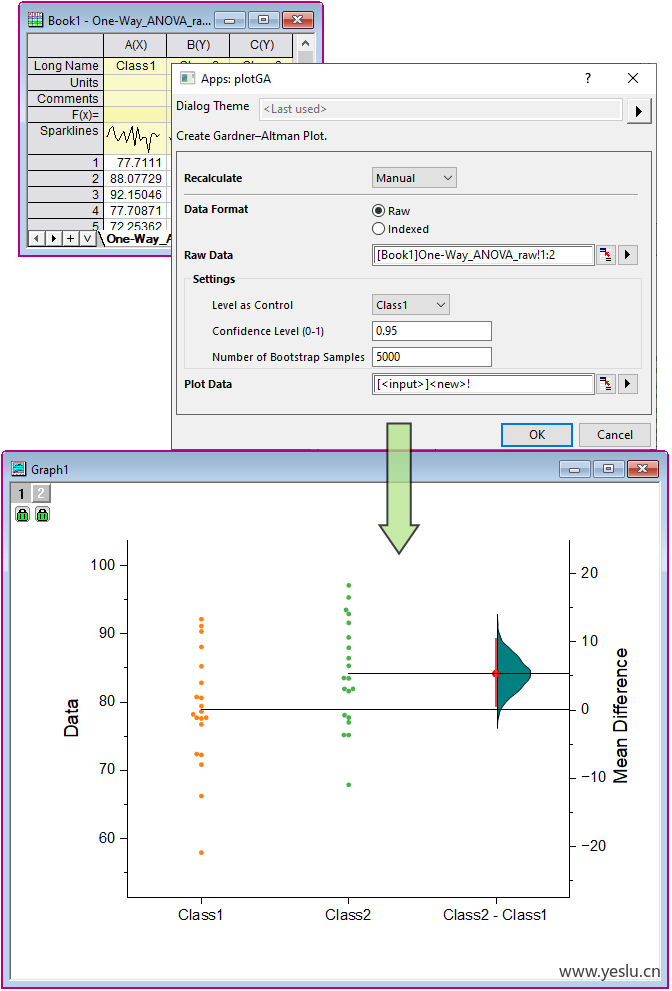672x991 pixels.
Task: Click OK in plotGA dialog
Action: pyautogui.click(x=537, y=435)
